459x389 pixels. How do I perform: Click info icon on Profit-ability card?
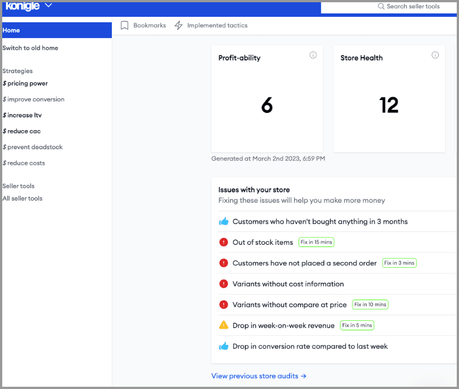point(313,55)
